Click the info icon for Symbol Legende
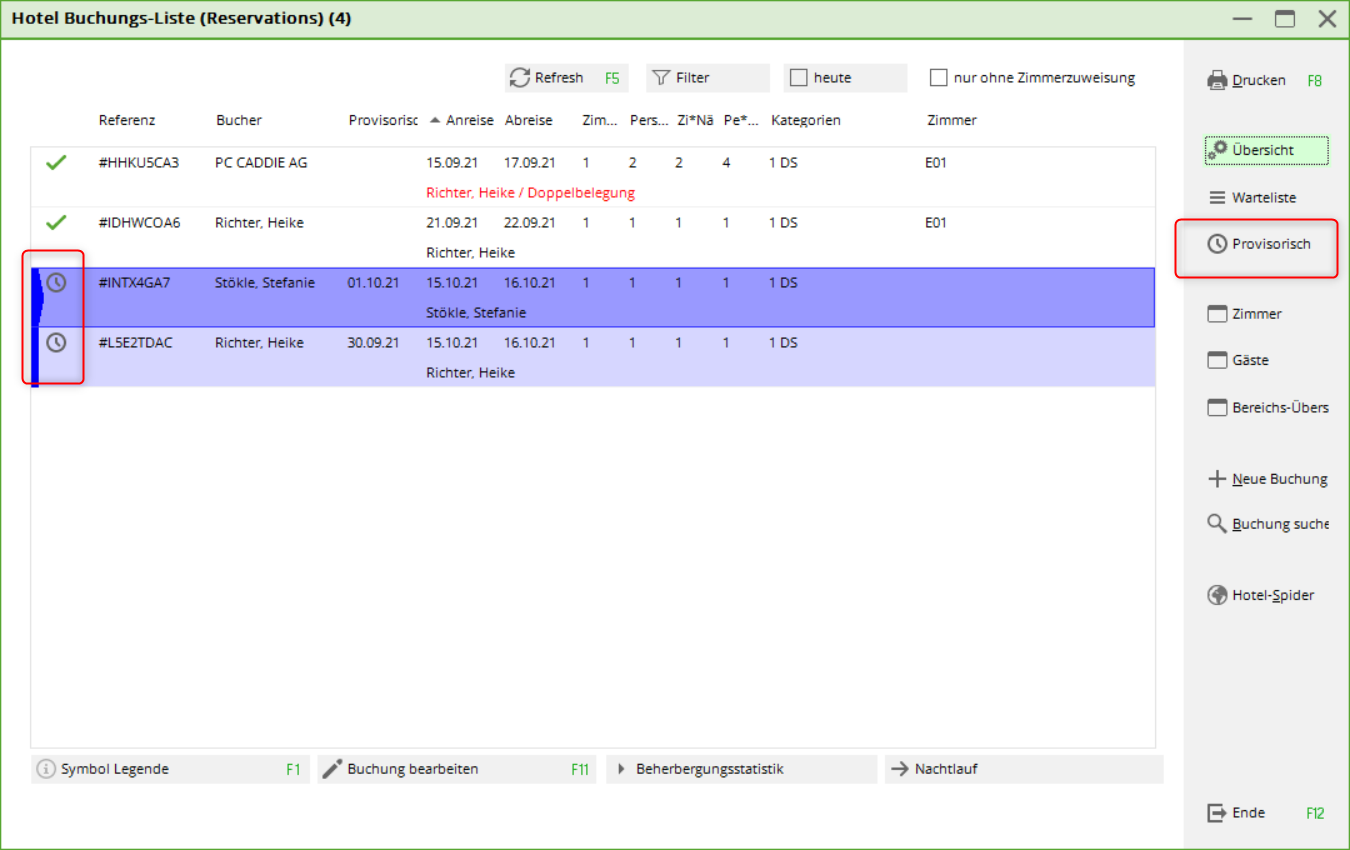 click(46, 769)
